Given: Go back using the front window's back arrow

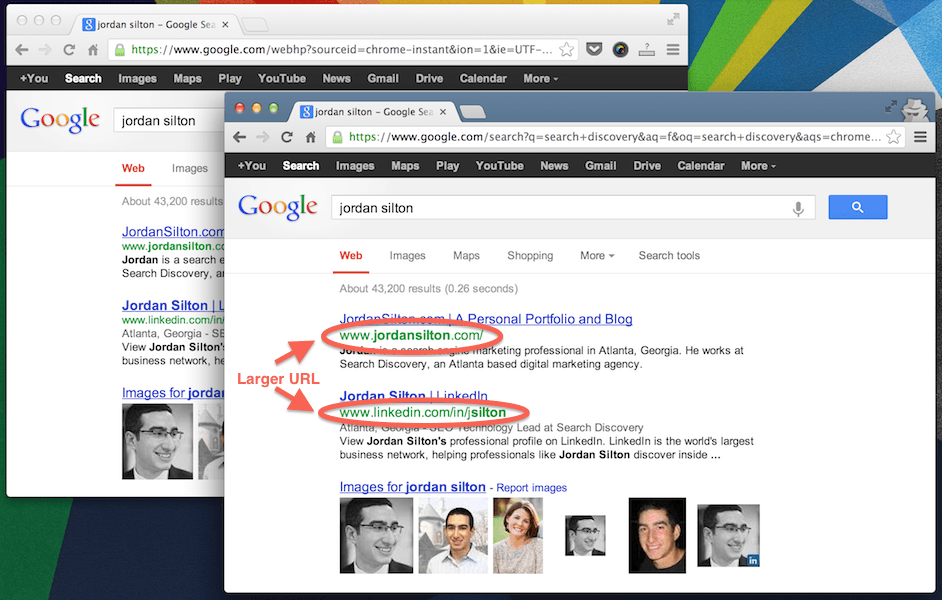Looking at the screenshot, I should [x=240, y=137].
